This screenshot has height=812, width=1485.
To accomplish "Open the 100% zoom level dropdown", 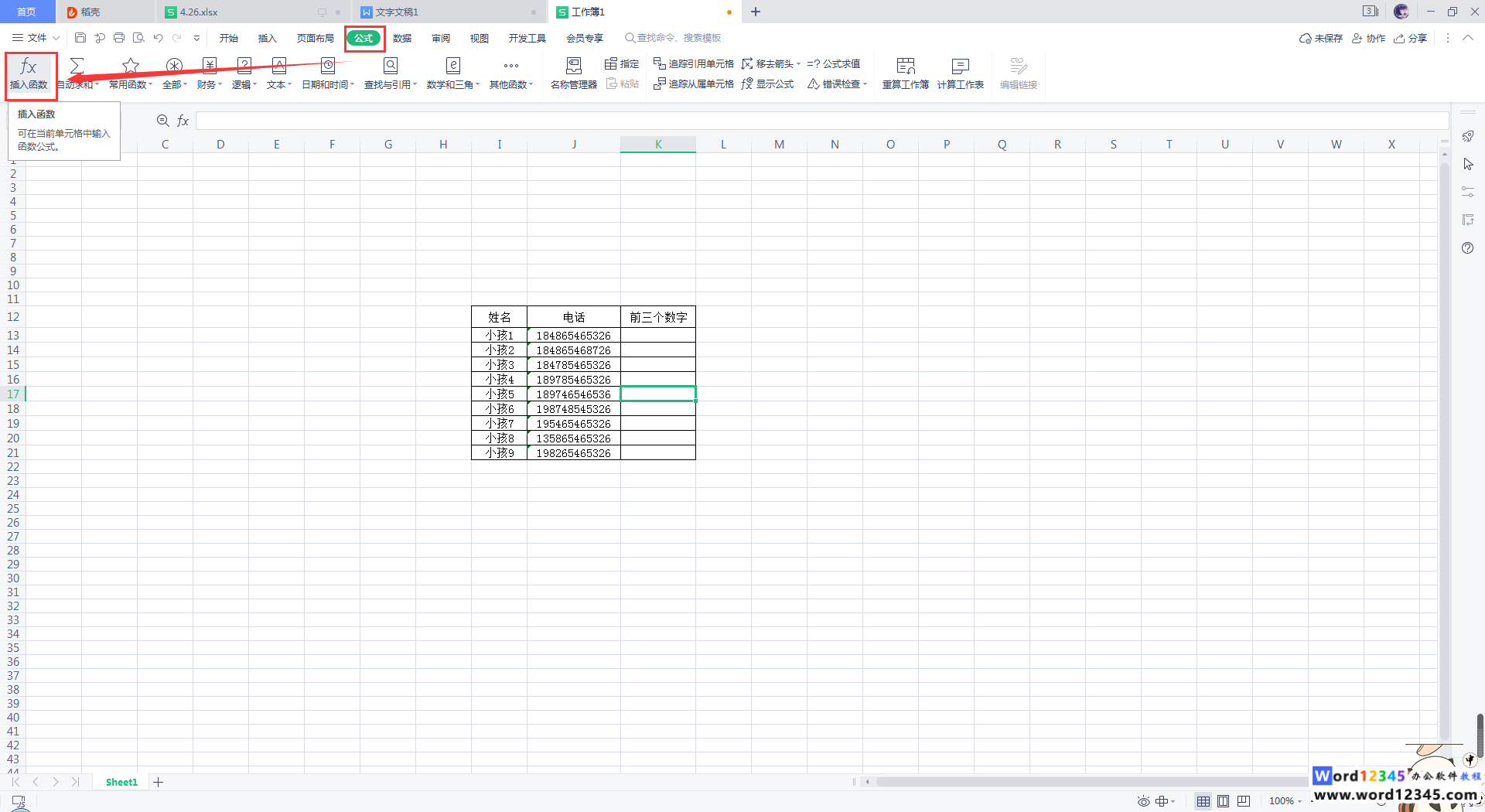I will pyautogui.click(x=1285, y=801).
